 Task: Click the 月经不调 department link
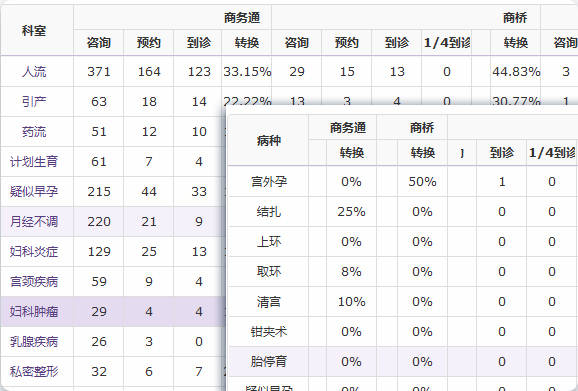[34, 221]
